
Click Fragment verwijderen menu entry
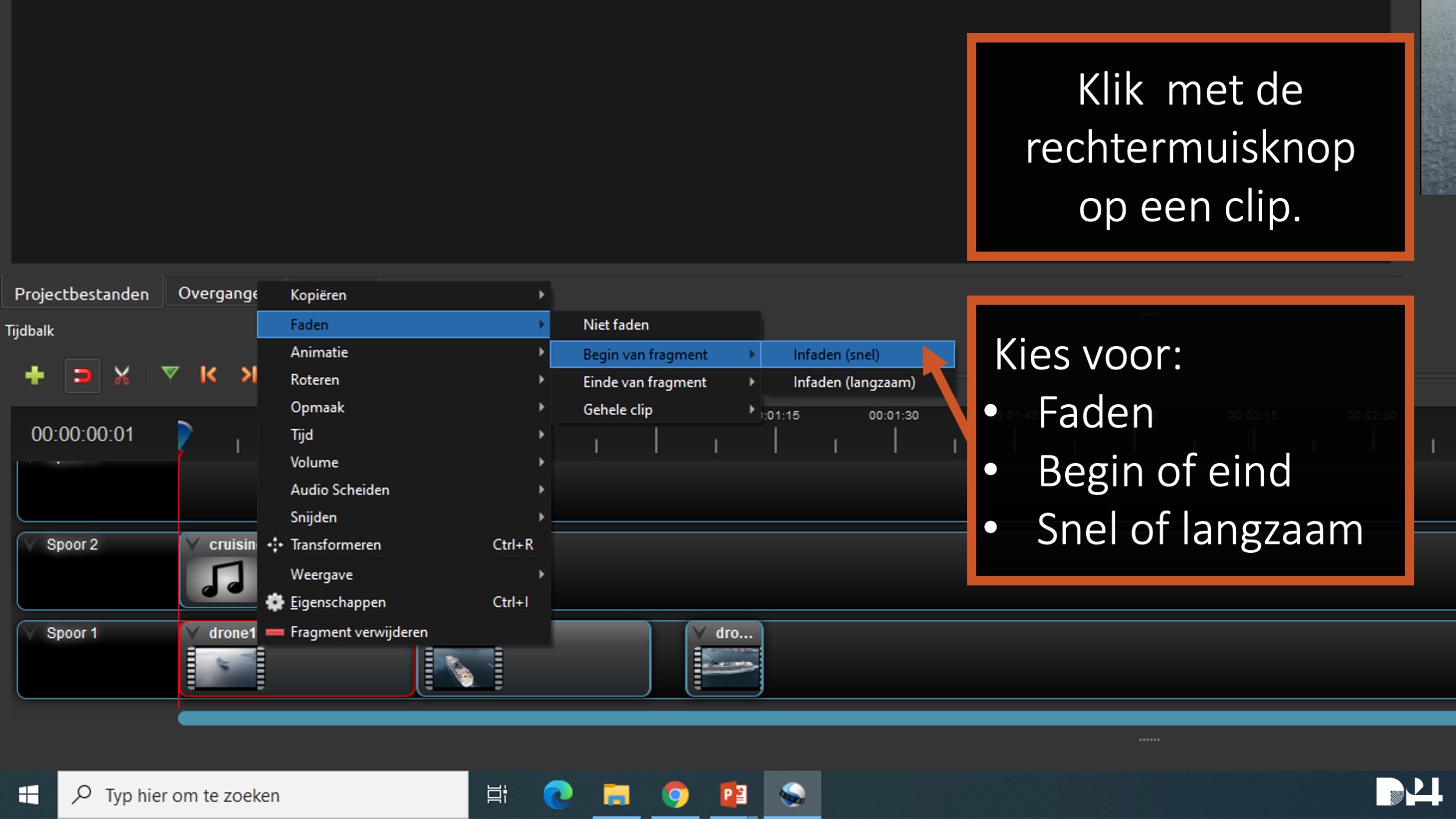[358, 632]
